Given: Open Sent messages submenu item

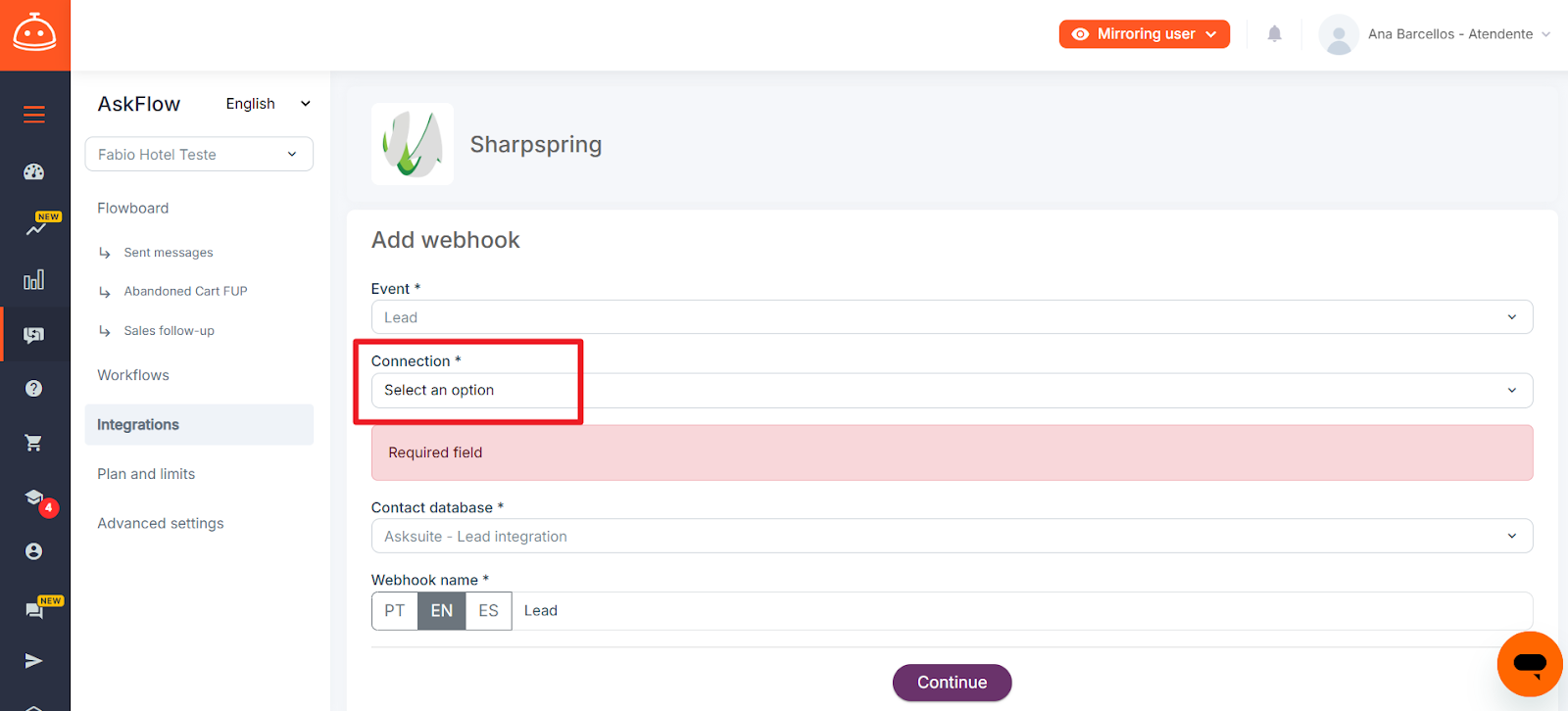Looking at the screenshot, I should click(169, 253).
